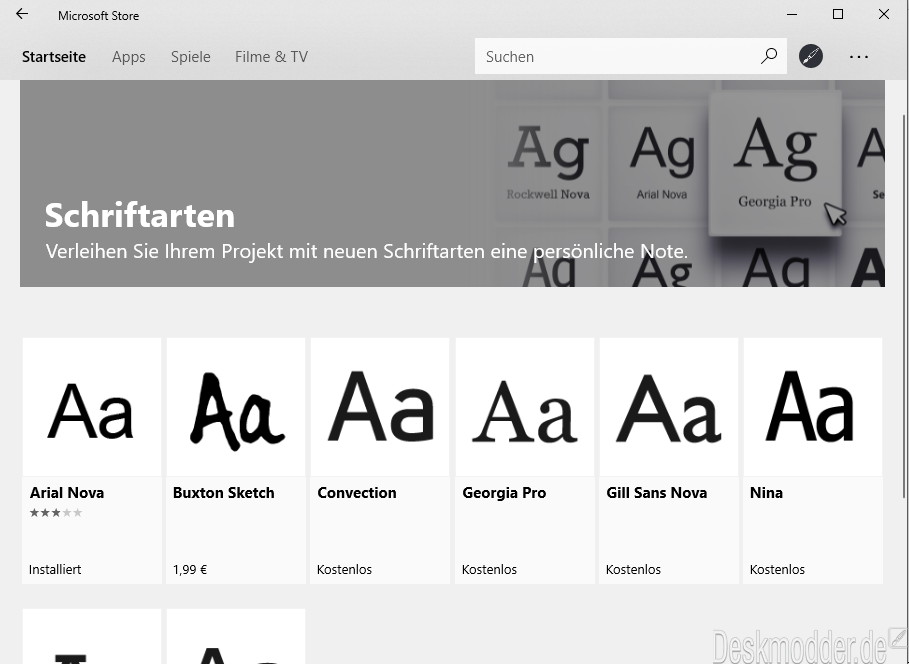Screen dimensions: 909x664
Task: Click the Arial Nova star rating
Action: [56, 513]
